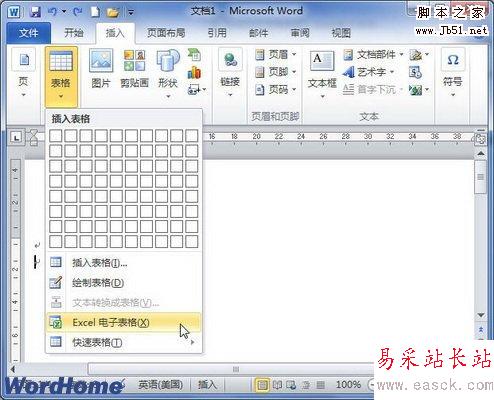This screenshot has height=400, width=494.
Task: Click the previous page browse button
Action: tap(481, 330)
